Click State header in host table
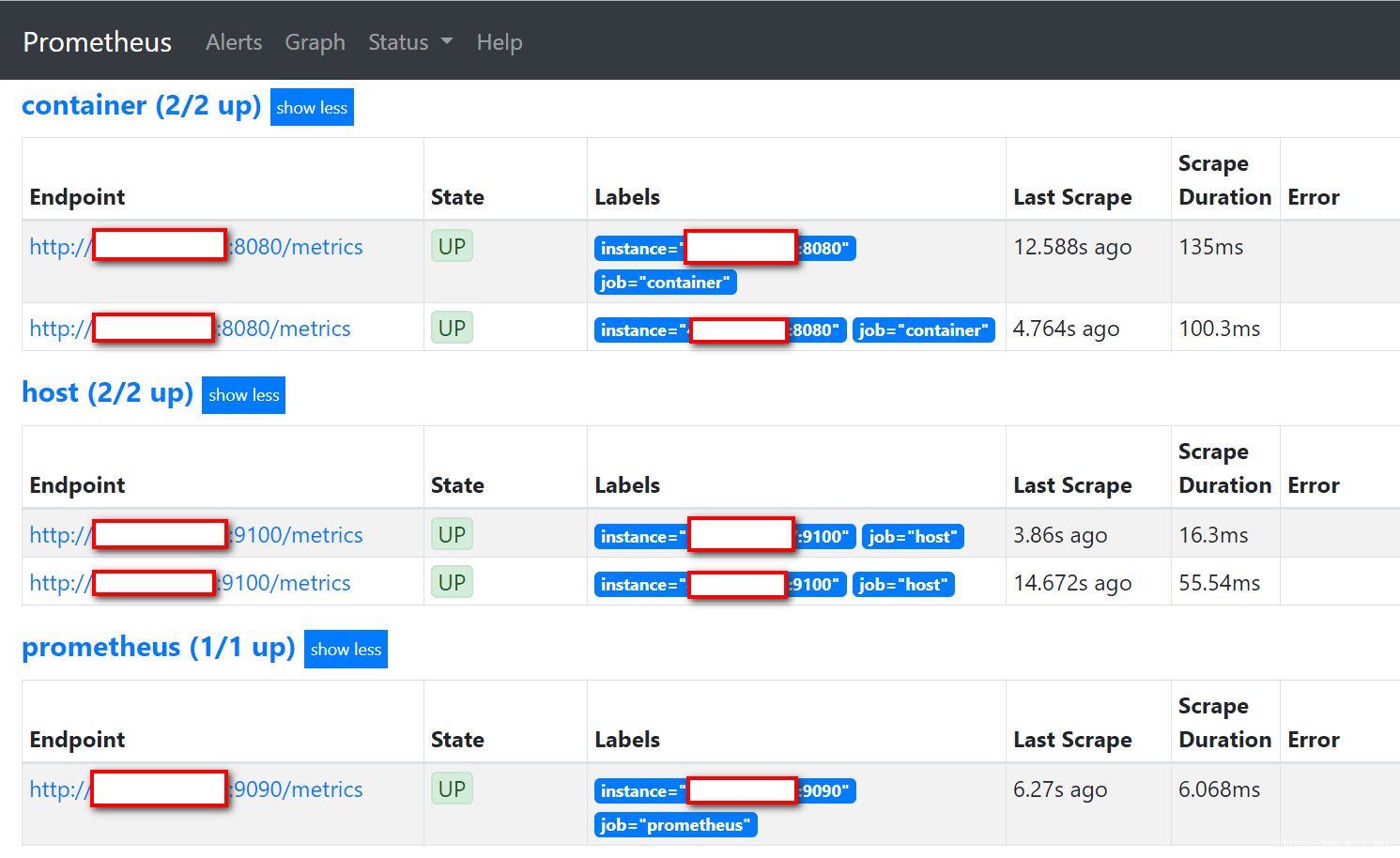1400x858 pixels. [x=457, y=485]
